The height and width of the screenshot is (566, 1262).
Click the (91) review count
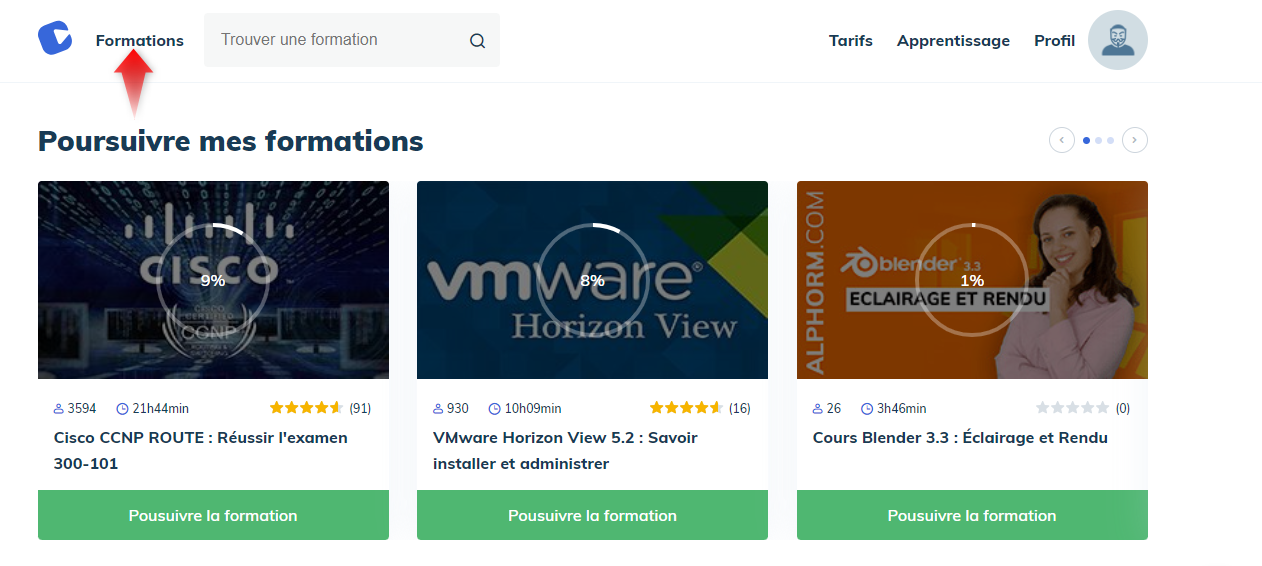point(360,409)
